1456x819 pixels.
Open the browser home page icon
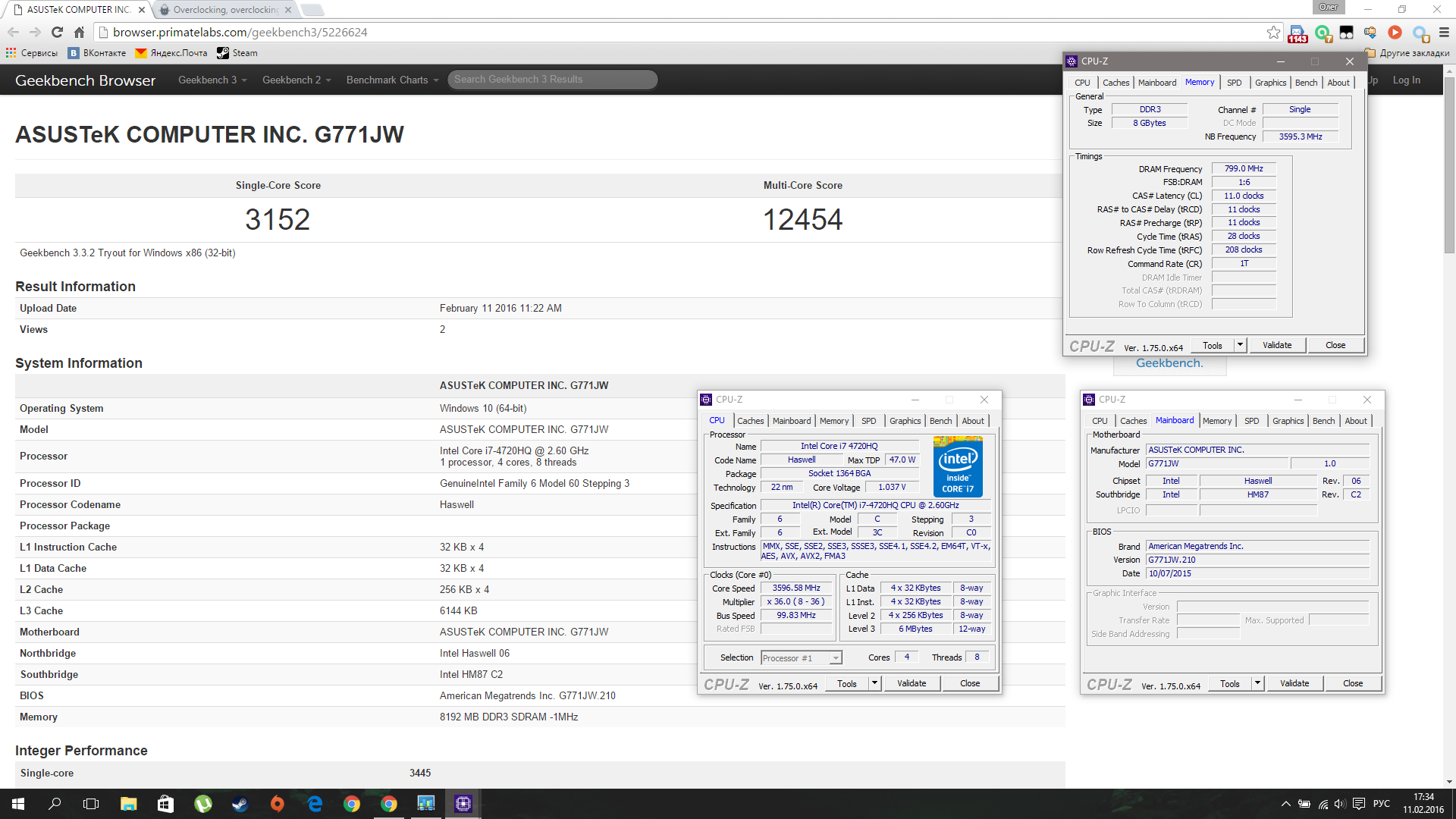[x=79, y=32]
